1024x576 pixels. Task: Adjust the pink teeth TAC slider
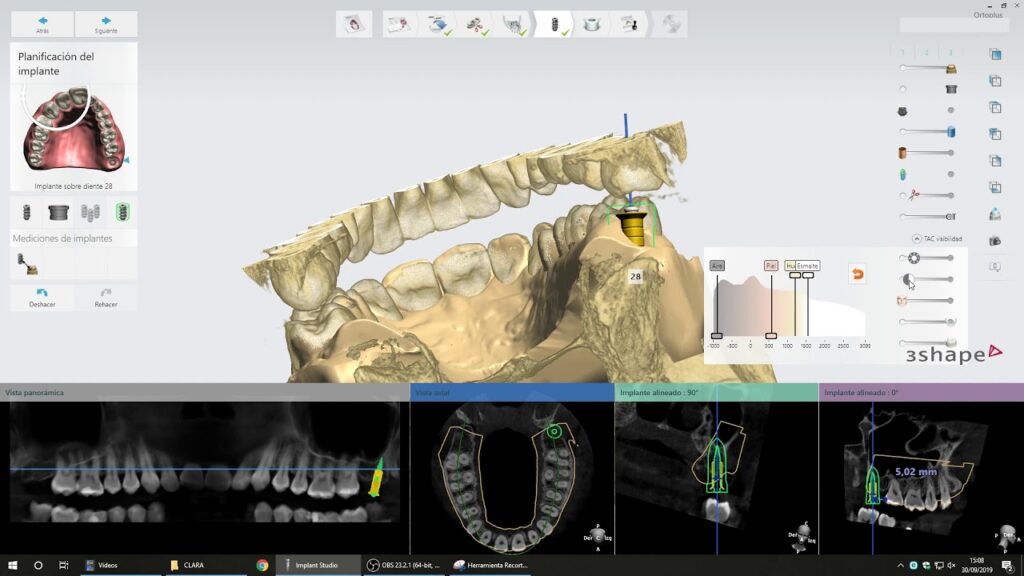pyautogui.click(x=927, y=301)
